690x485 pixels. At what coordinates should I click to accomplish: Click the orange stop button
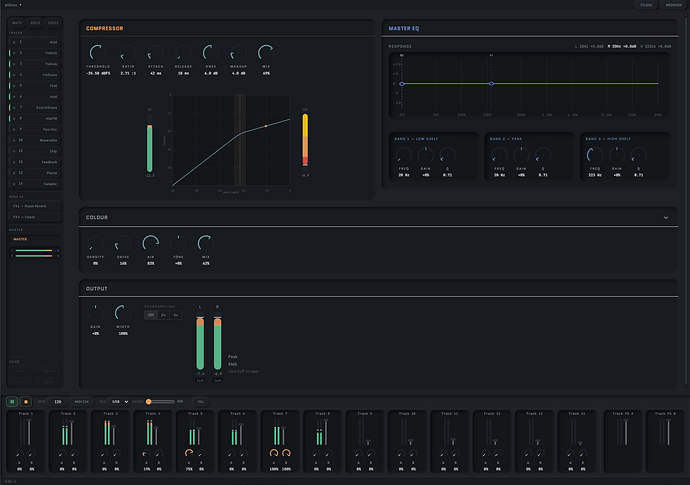[x=26, y=401]
